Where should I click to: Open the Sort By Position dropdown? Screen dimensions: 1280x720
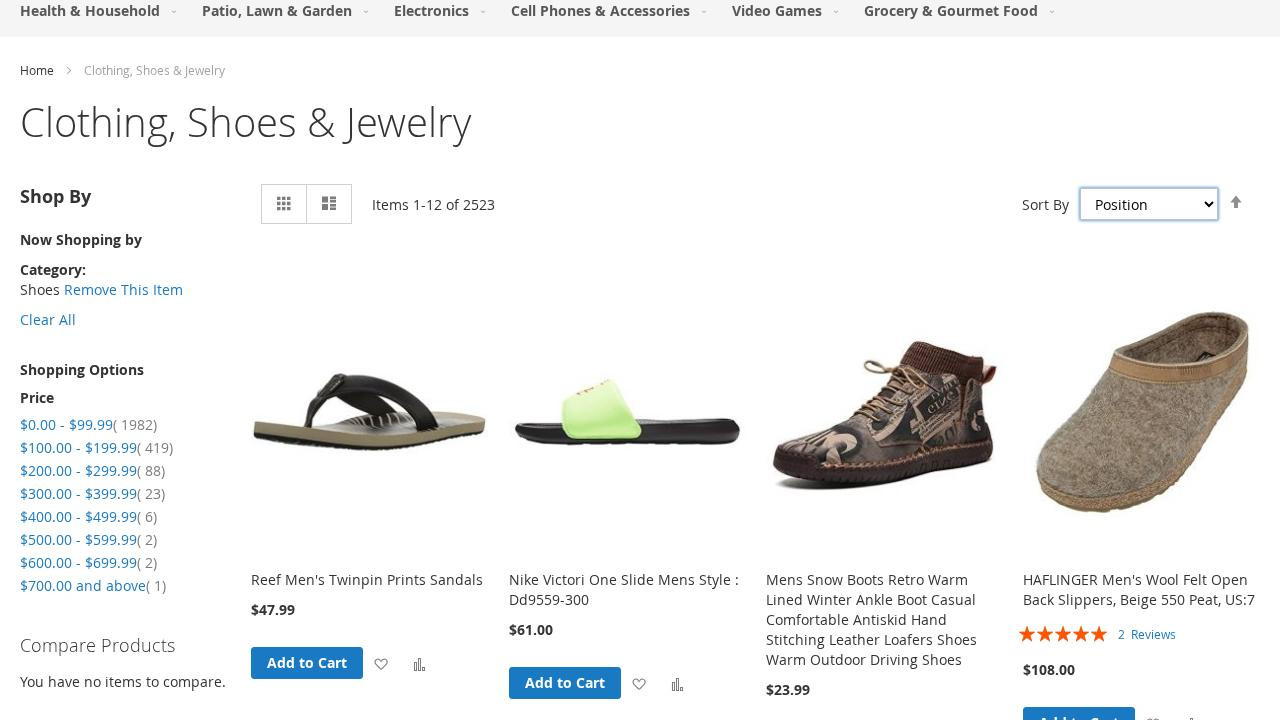point(1149,204)
